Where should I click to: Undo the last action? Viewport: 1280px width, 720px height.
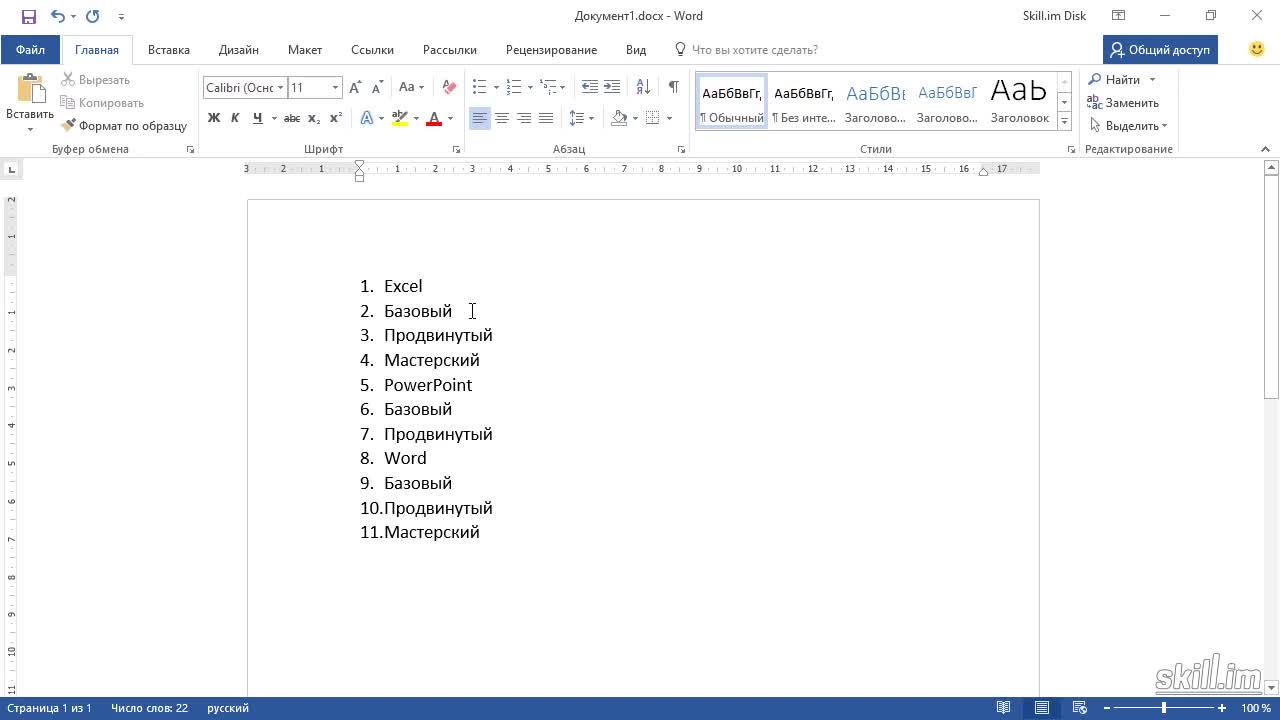57,16
